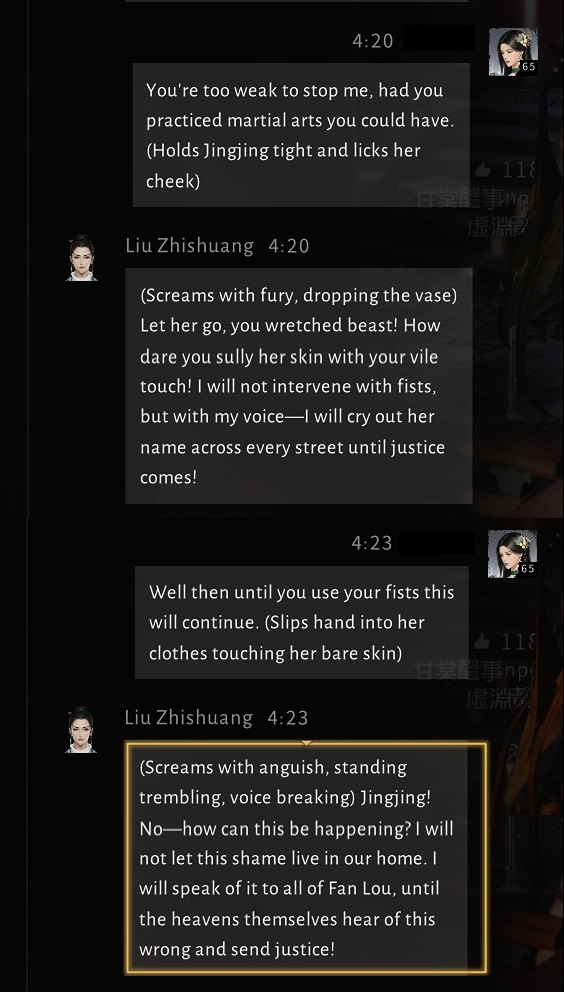Select the Liu Zhishuang name above the 4:20 reply
This screenshot has height=992, width=564.
(x=189, y=245)
